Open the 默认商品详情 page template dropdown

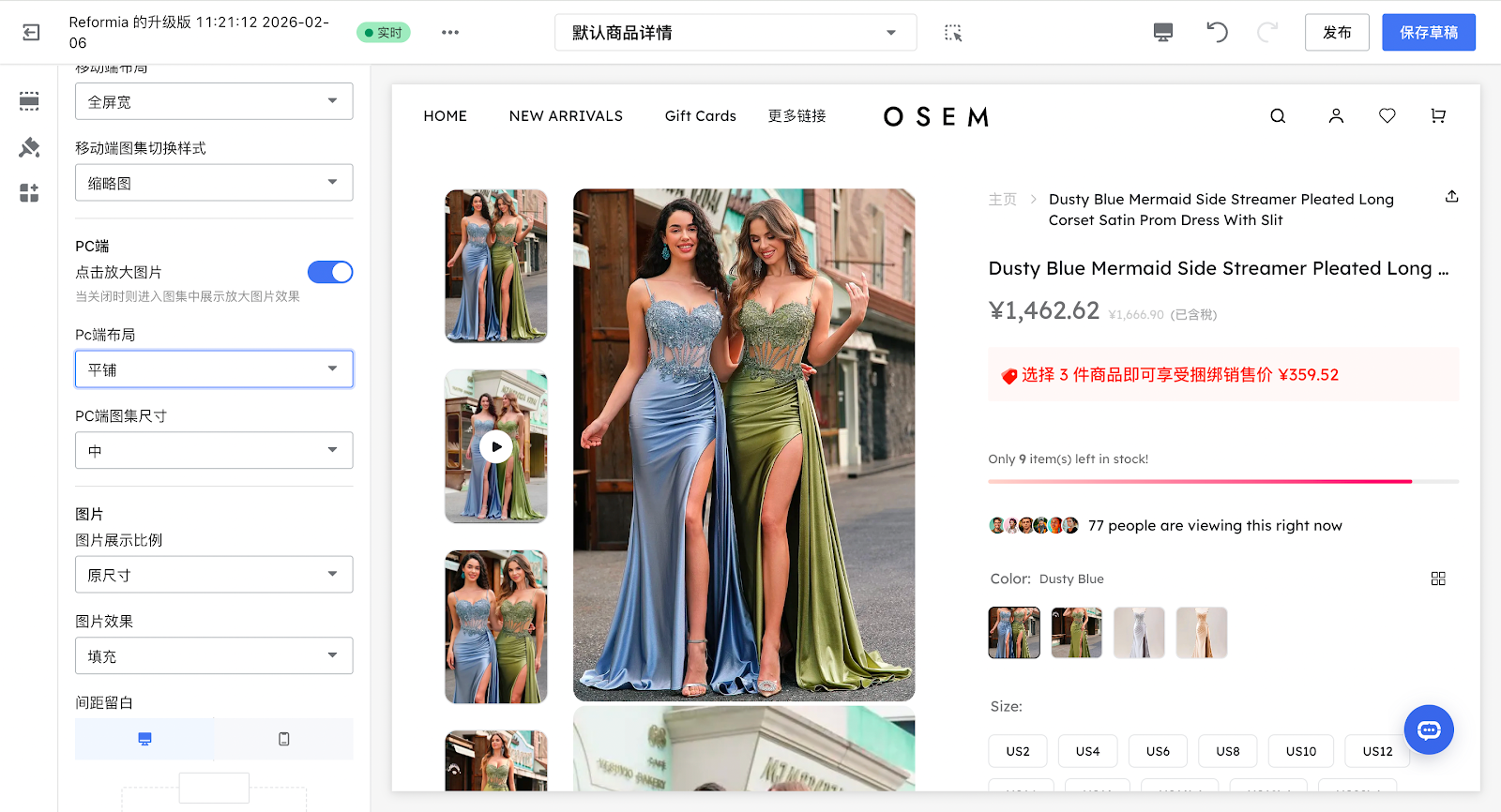coord(735,33)
